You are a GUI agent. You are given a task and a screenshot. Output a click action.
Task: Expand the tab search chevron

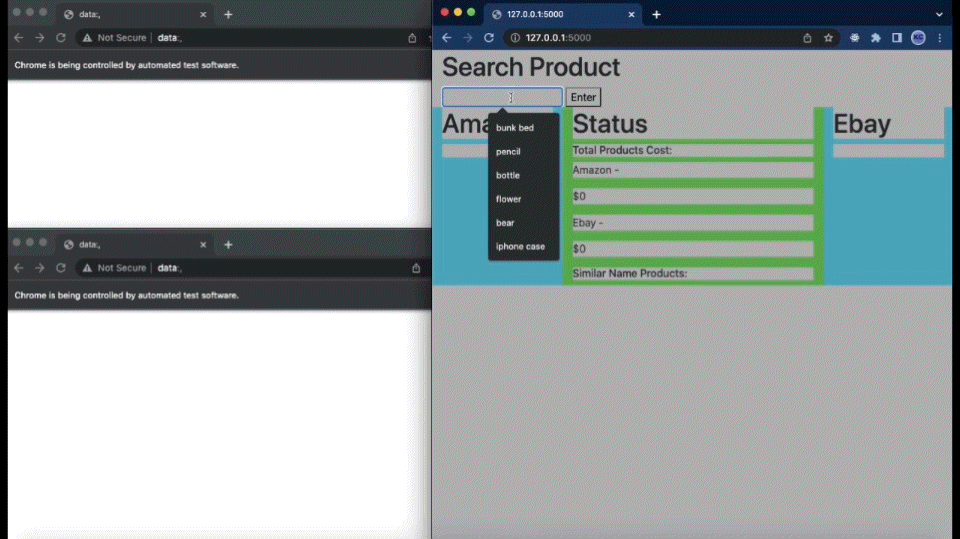[x=939, y=14]
